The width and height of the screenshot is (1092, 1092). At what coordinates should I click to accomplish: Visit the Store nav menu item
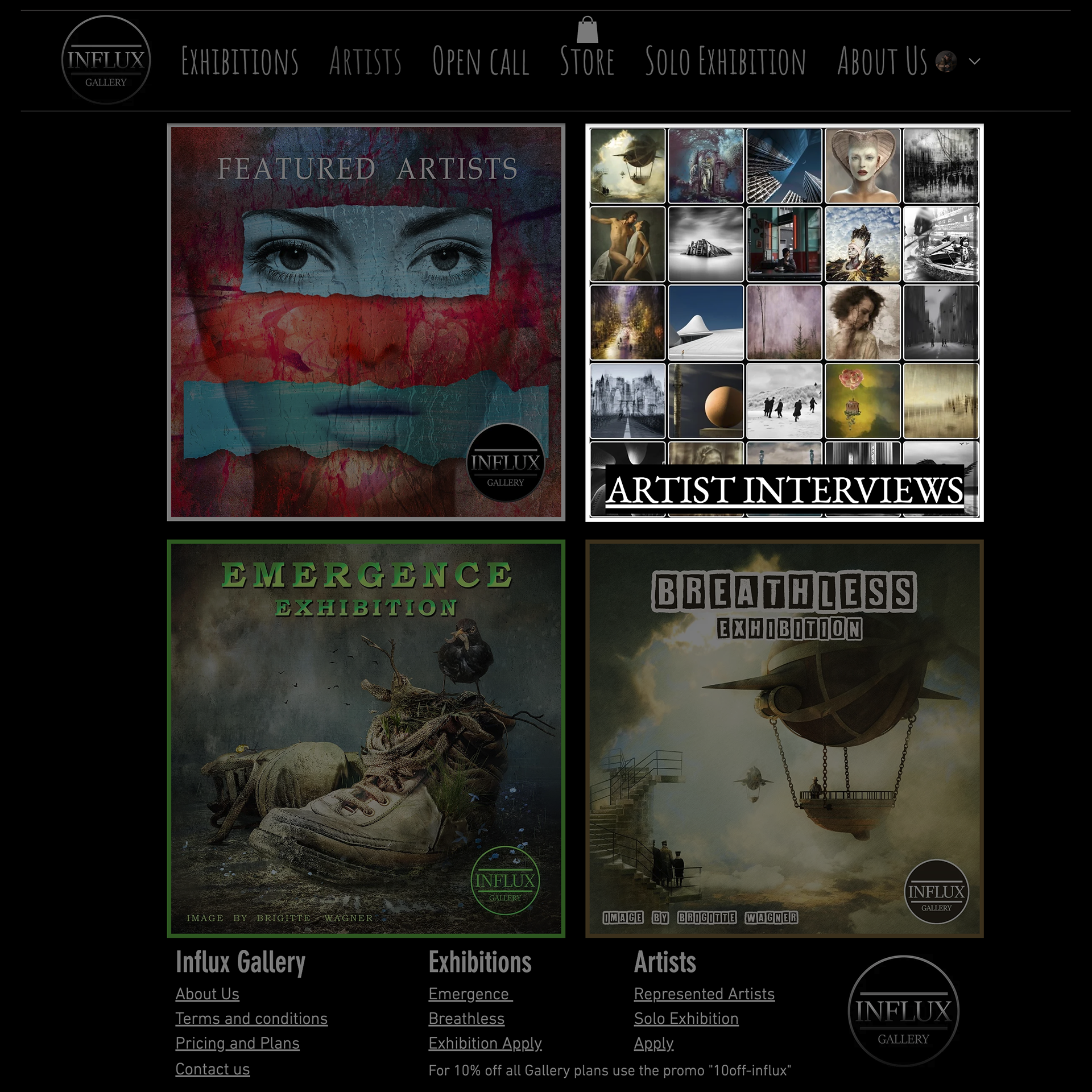tap(587, 61)
